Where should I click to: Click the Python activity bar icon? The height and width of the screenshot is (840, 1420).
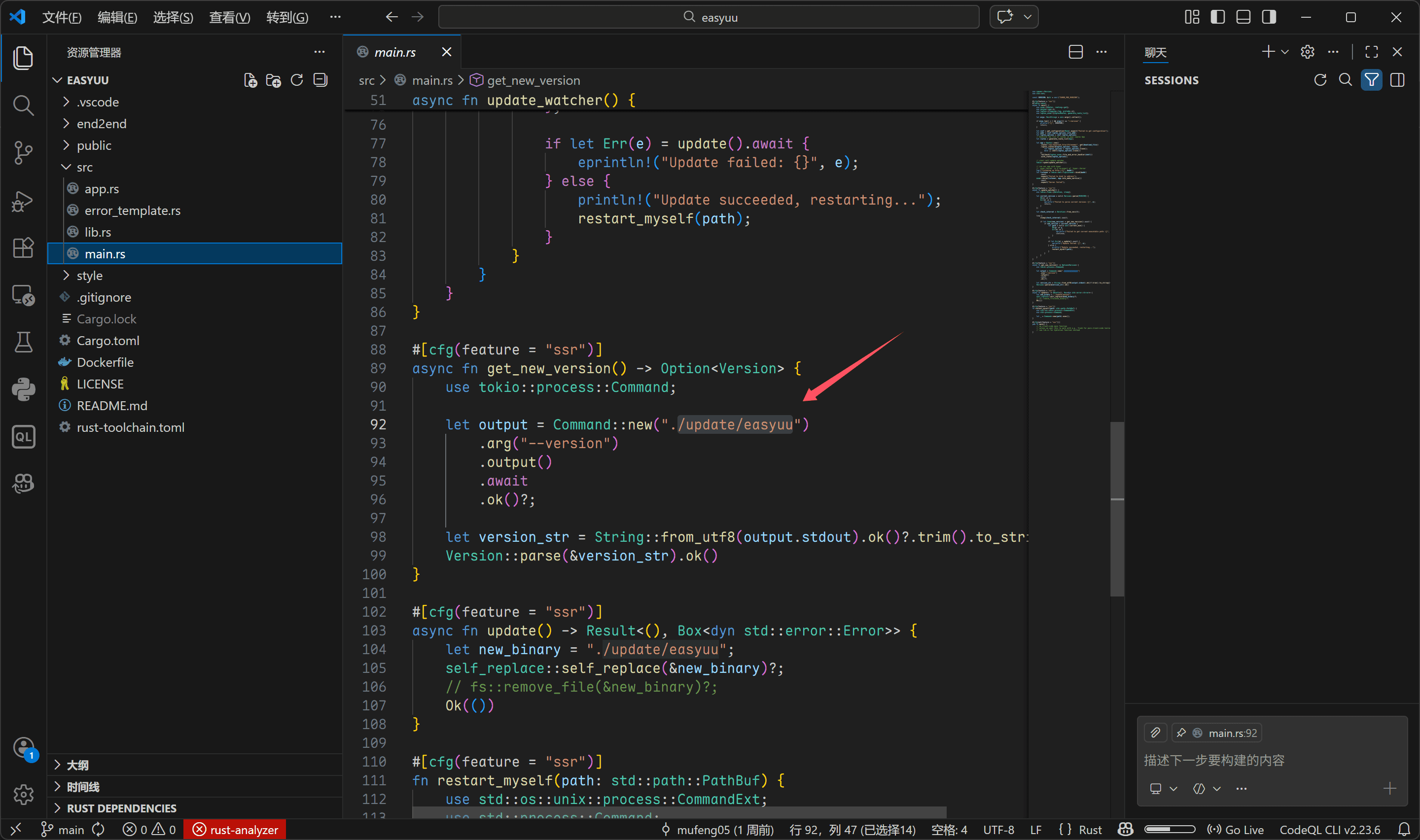(23, 389)
